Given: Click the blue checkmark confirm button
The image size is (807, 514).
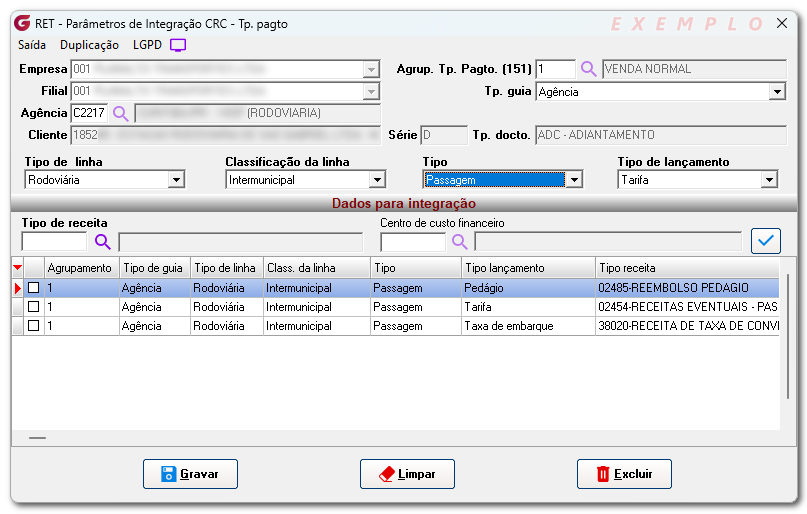Looking at the screenshot, I should [766, 241].
